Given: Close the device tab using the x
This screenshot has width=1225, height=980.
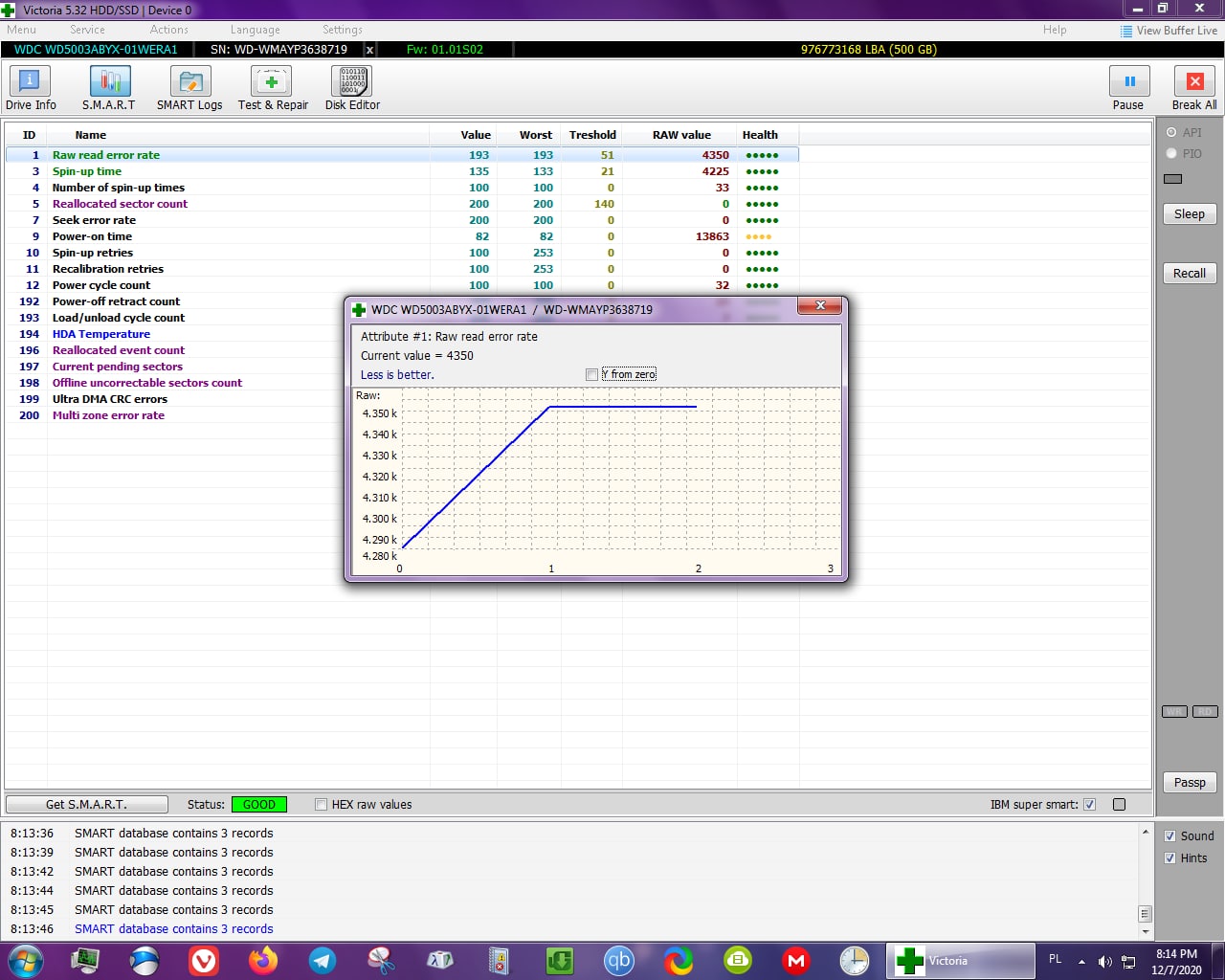Looking at the screenshot, I should pos(370,50).
